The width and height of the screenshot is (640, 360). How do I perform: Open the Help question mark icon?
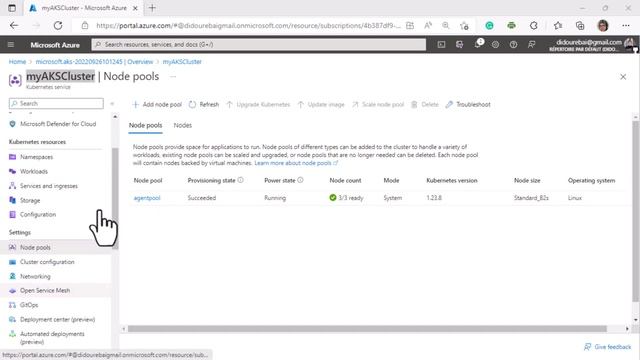513,44
